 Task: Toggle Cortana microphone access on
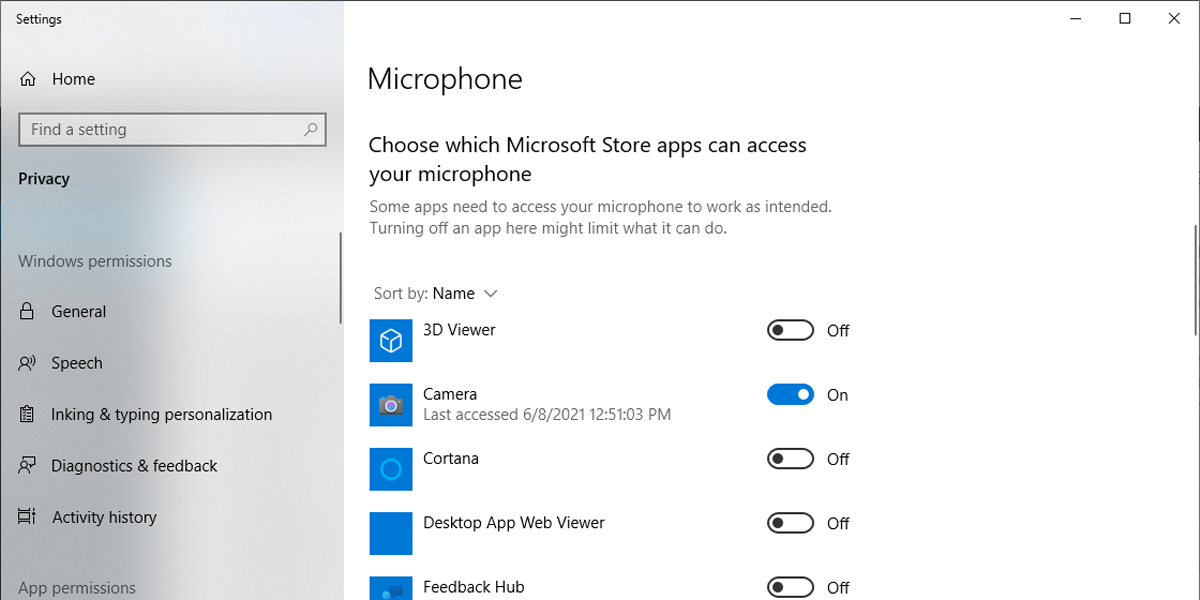point(790,459)
